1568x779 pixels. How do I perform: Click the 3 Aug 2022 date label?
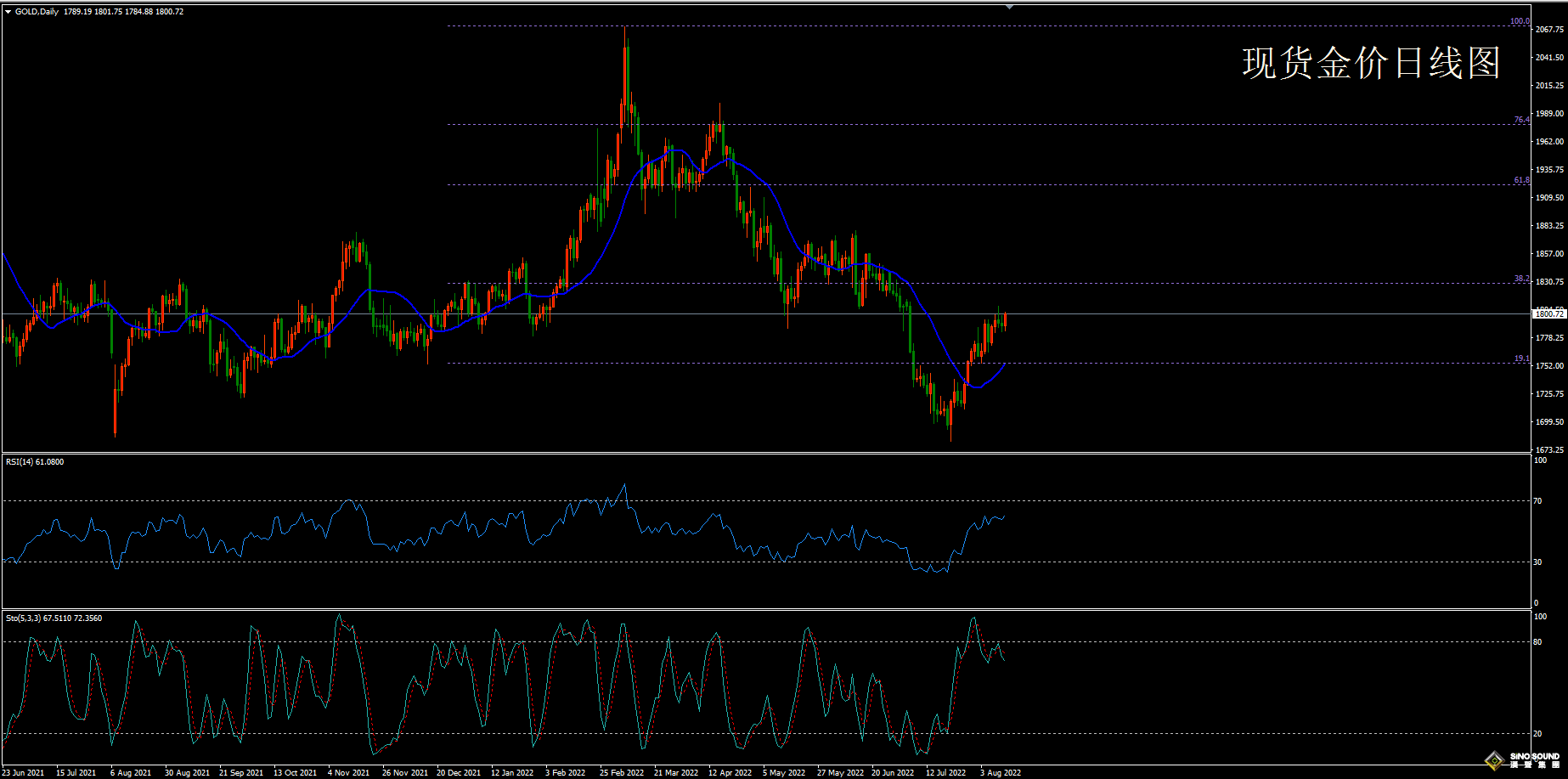tap(1001, 773)
